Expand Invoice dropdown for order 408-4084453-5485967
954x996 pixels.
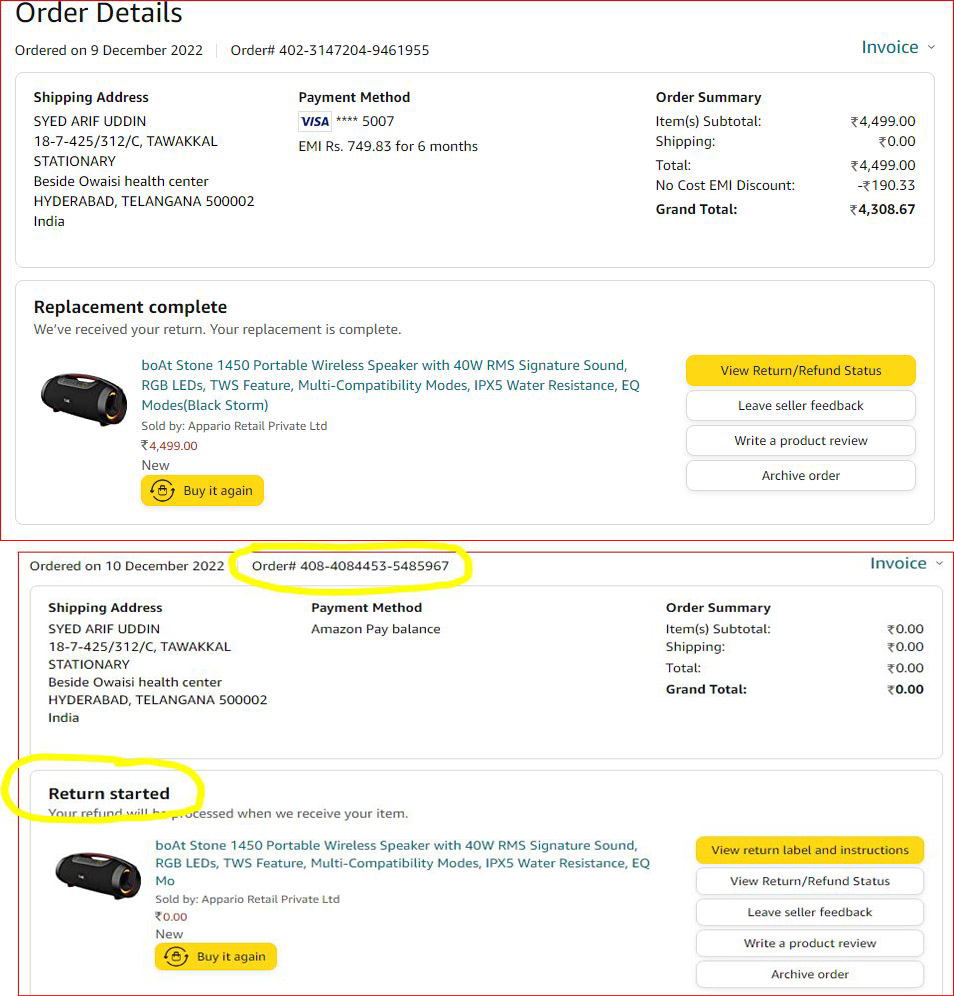pos(905,563)
